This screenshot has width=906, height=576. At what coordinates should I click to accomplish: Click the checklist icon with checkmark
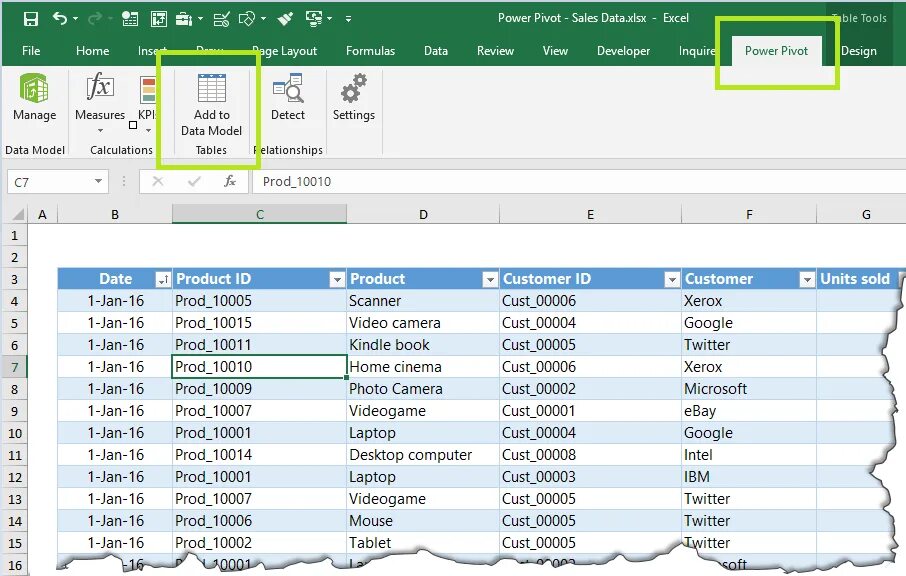221,18
